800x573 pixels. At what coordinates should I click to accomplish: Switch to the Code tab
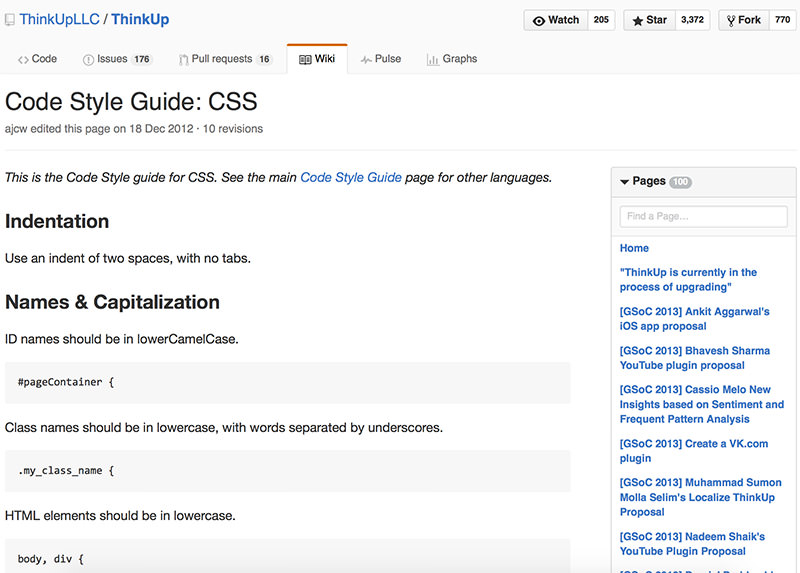pyautogui.click(x=37, y=59)
